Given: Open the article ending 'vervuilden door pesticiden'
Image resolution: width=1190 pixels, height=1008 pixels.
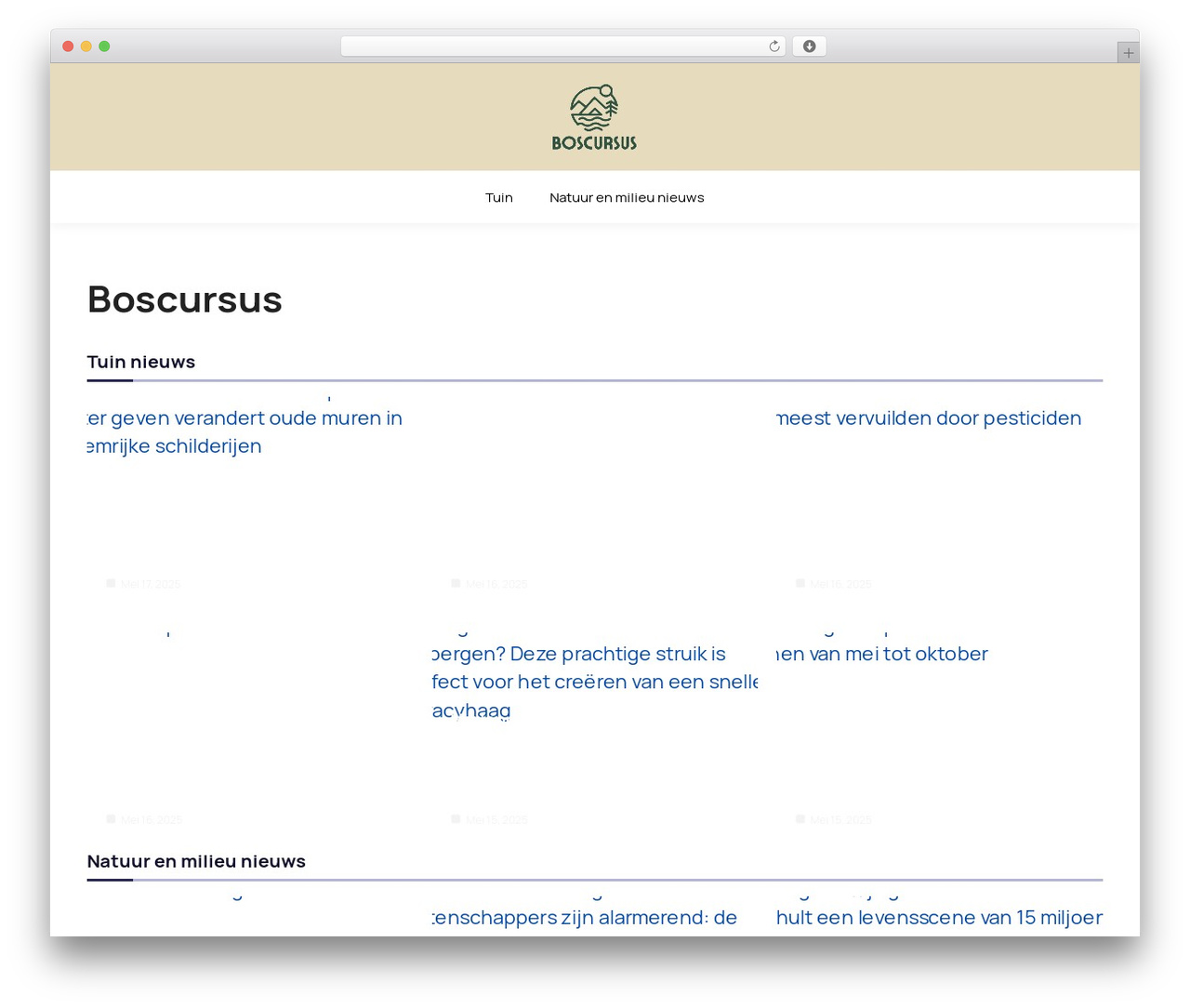Looking at the screenshot, I should (x=929, y=418).
